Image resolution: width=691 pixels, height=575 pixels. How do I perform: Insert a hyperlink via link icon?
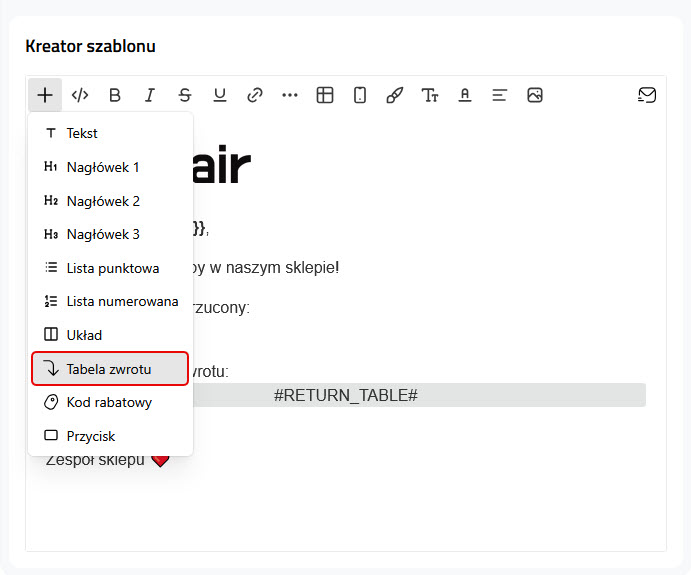(x=255, y=95)
